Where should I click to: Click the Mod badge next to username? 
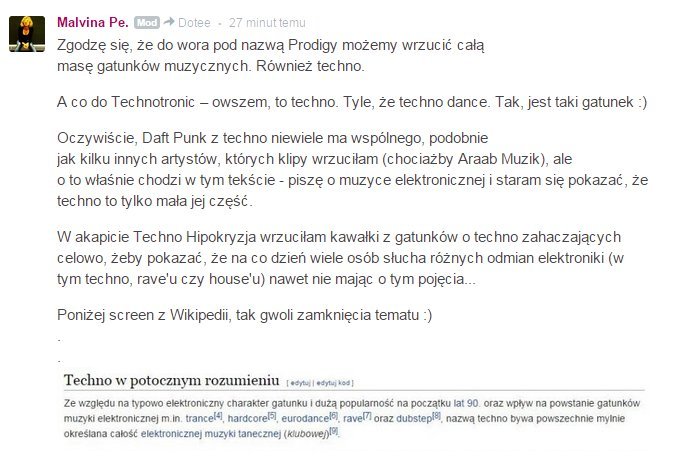click(x=147, y=22)
